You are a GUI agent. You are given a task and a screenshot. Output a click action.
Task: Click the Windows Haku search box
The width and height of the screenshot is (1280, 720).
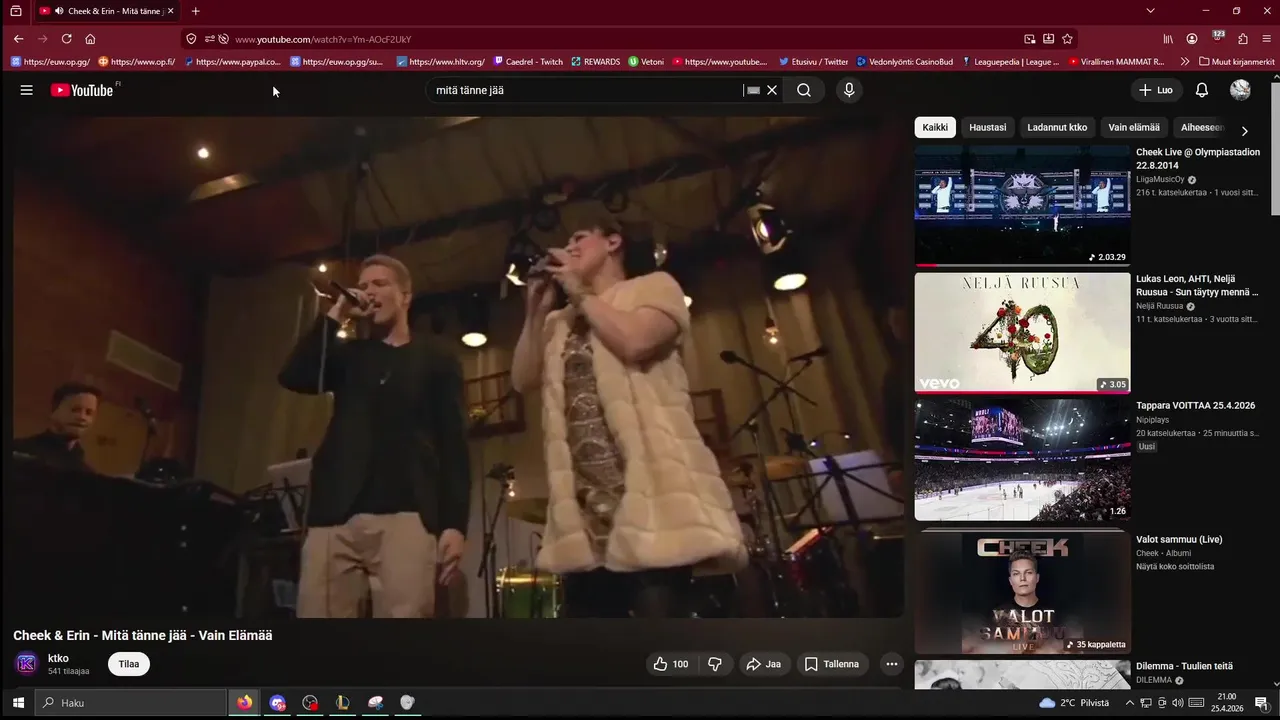(131, 703)
